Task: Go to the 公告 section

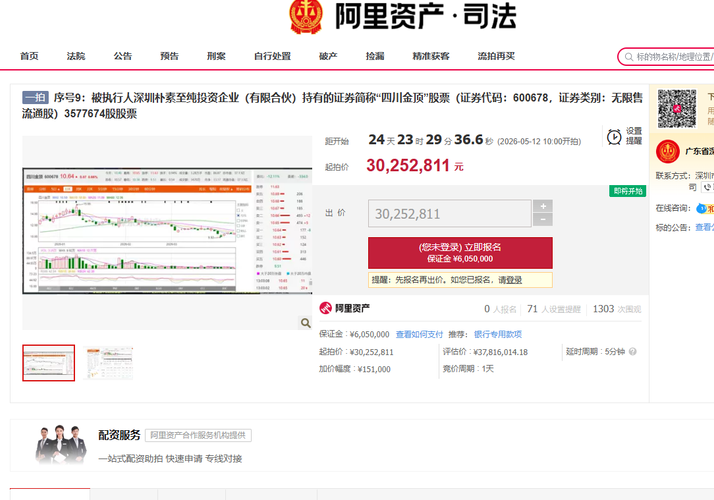Action: click(x=123, y=56)
